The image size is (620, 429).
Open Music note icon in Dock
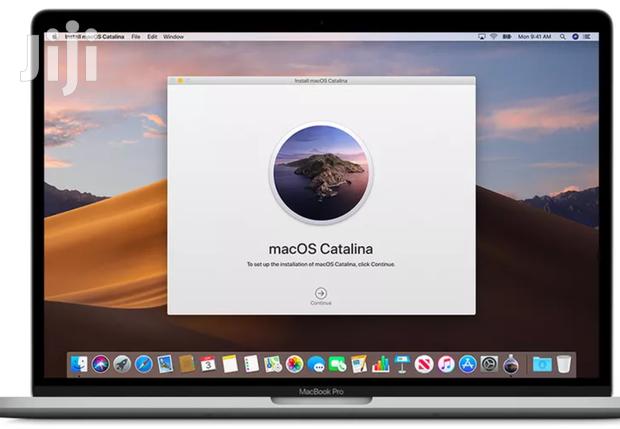point(446,364)
